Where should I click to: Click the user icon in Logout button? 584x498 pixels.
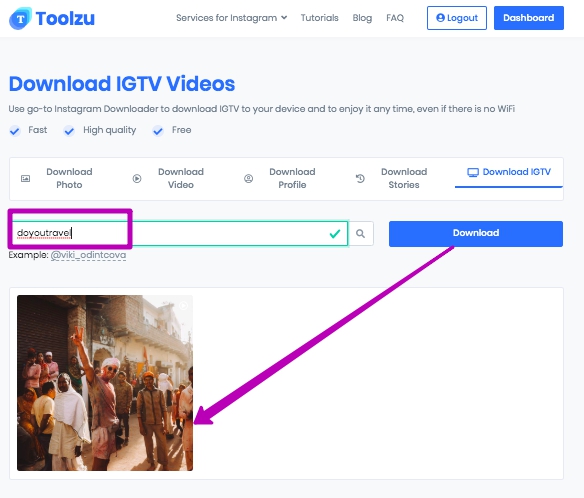pyautogui.click(x=440, y=18)
